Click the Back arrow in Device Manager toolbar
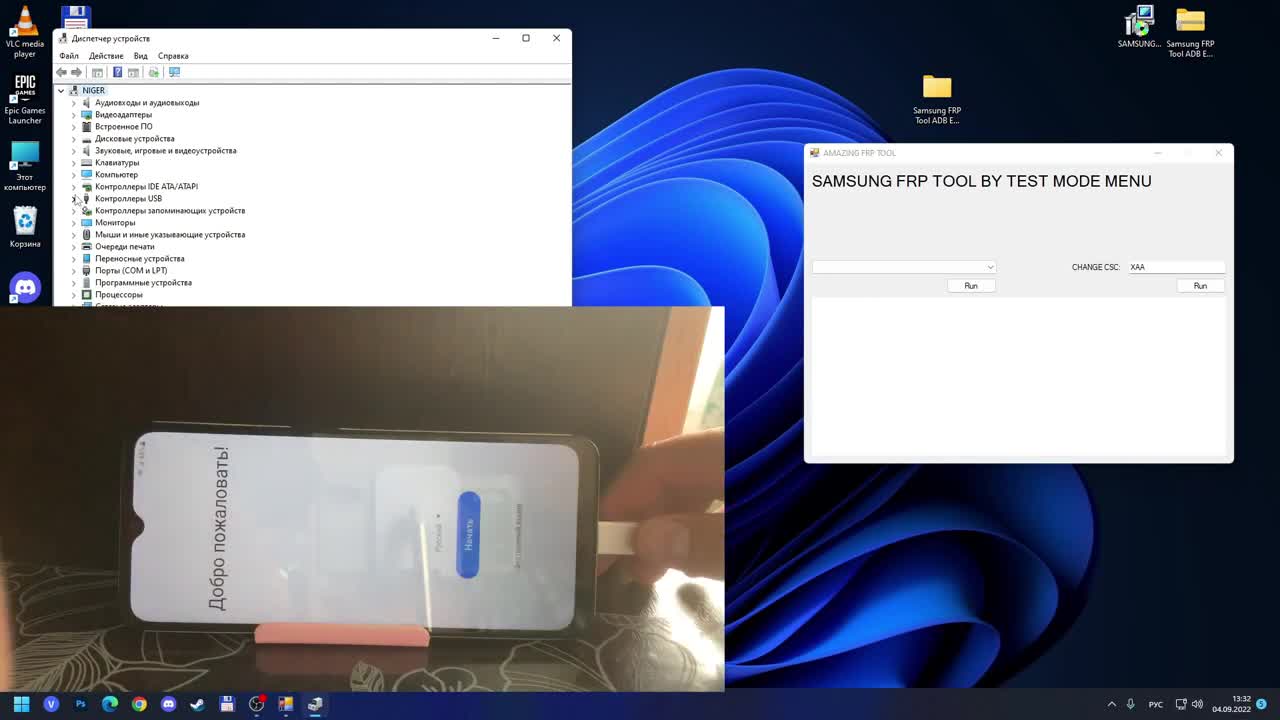 point(62,72)
